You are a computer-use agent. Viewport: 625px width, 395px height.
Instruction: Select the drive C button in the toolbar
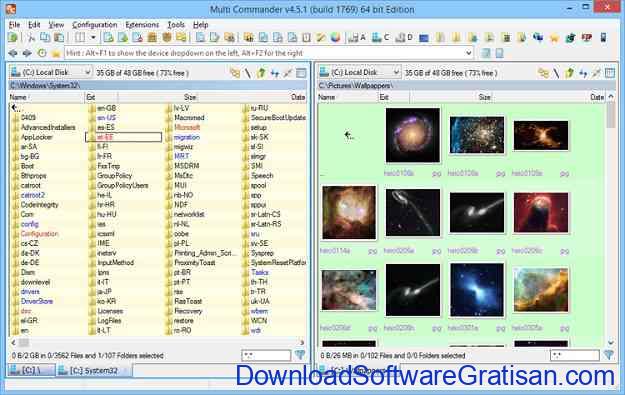380,38
